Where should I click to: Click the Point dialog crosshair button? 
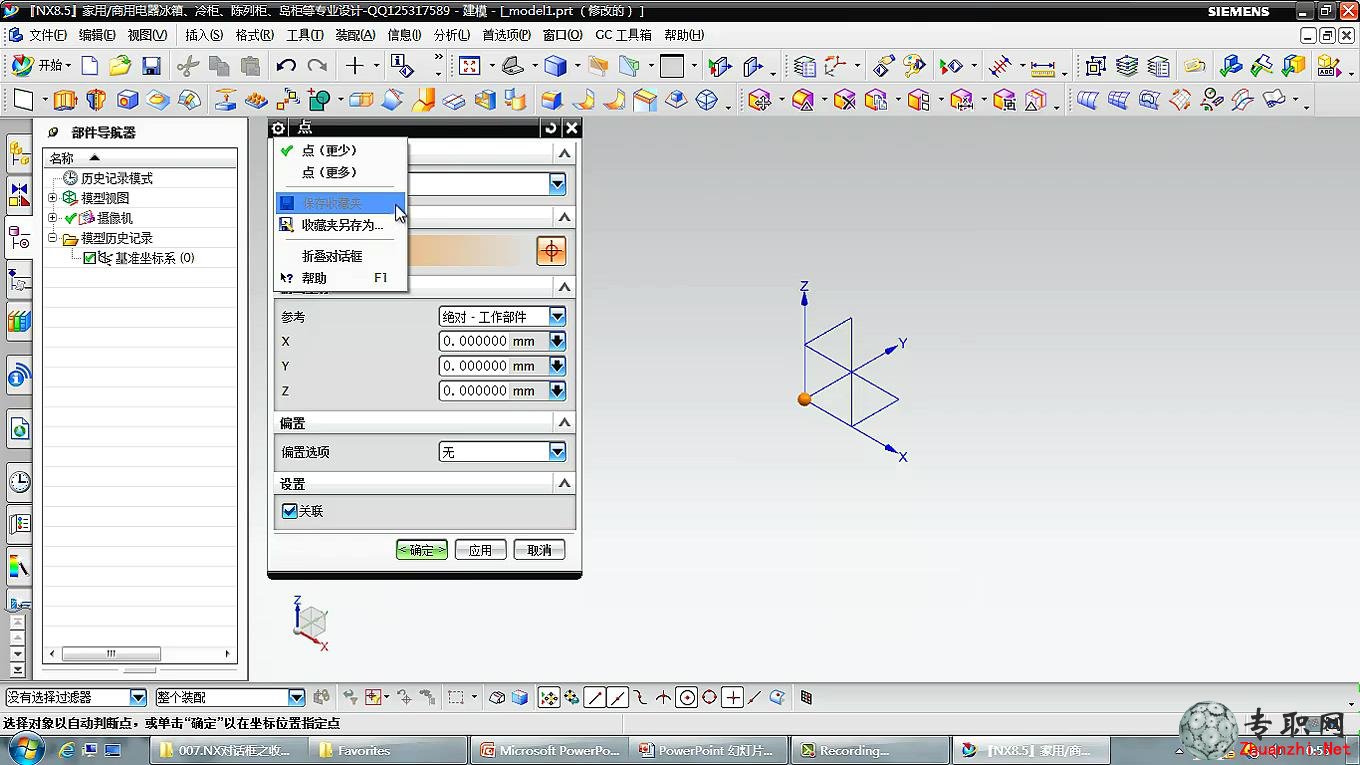click(552, 250)
